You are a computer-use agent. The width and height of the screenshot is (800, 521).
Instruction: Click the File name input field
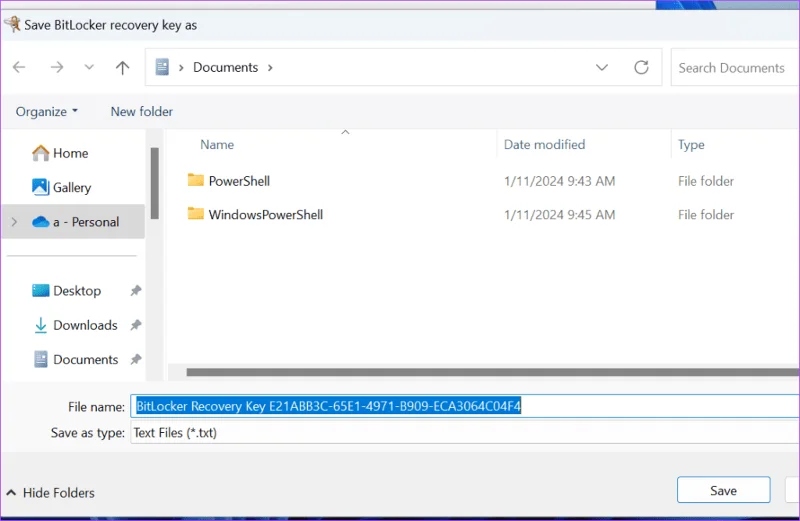click(x=465, y=406)
